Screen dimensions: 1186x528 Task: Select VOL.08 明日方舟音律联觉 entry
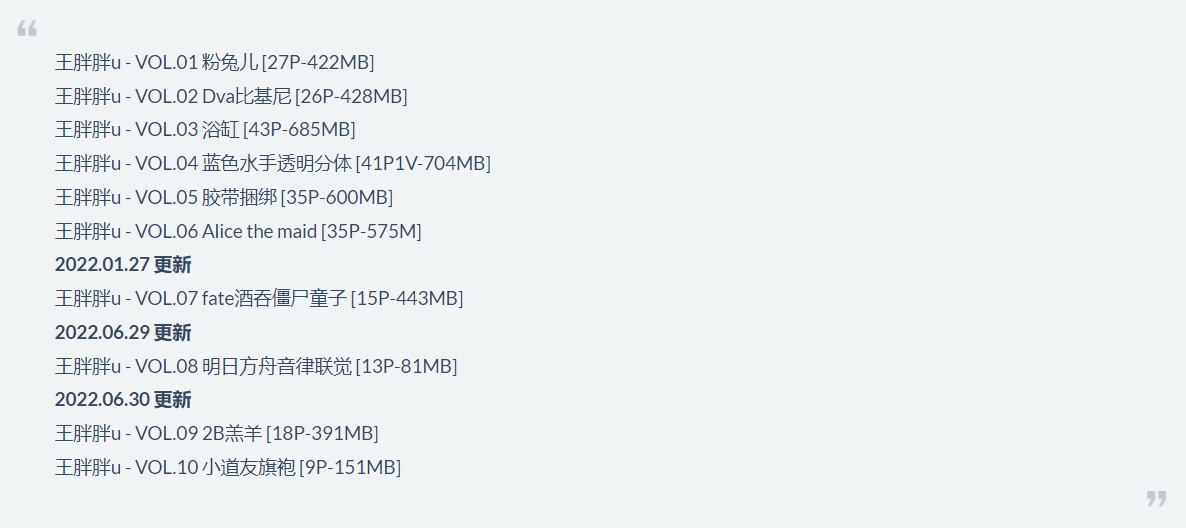pyautogui.click(x=256, y=366)
